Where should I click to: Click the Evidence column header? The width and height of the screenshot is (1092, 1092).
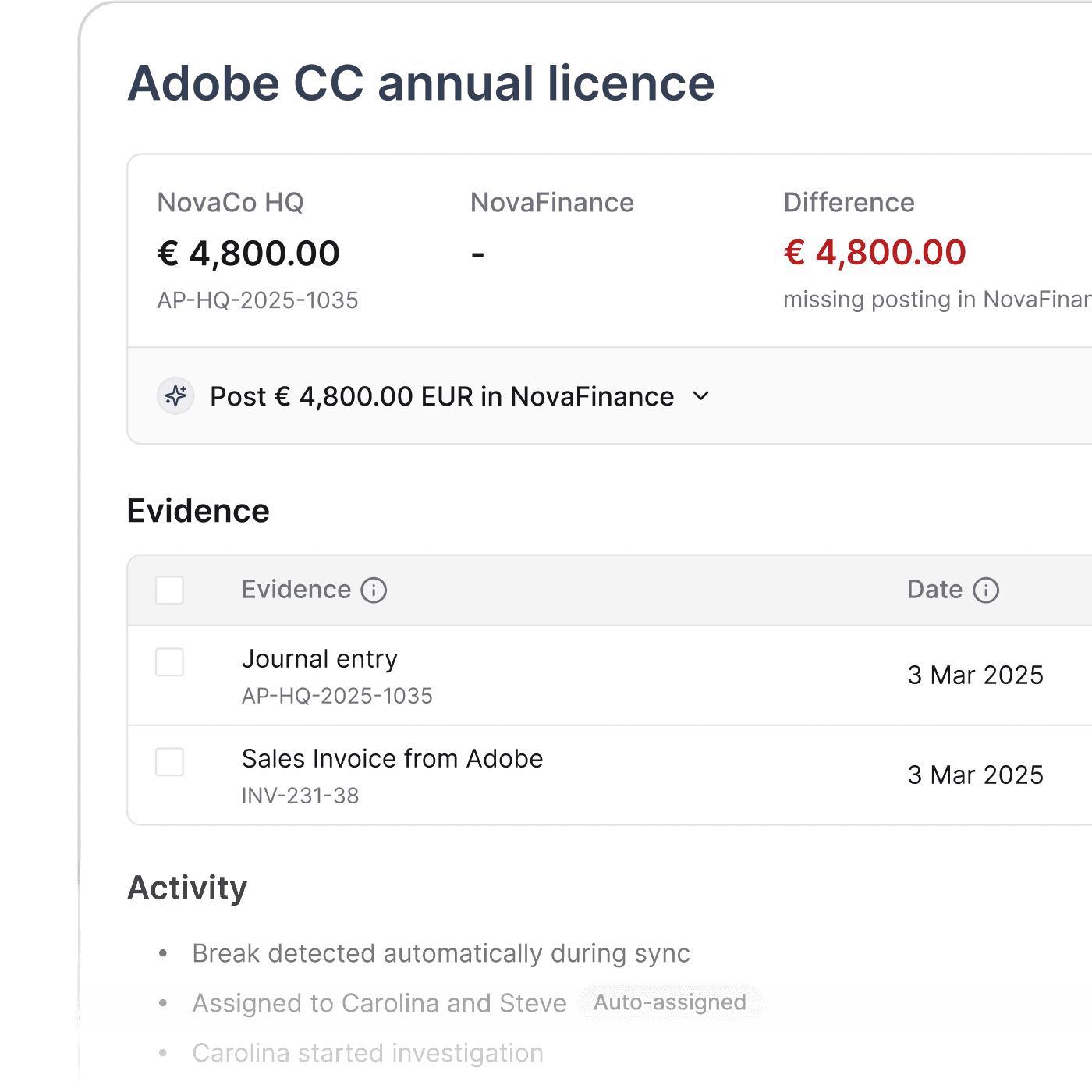tap(296, 590)
